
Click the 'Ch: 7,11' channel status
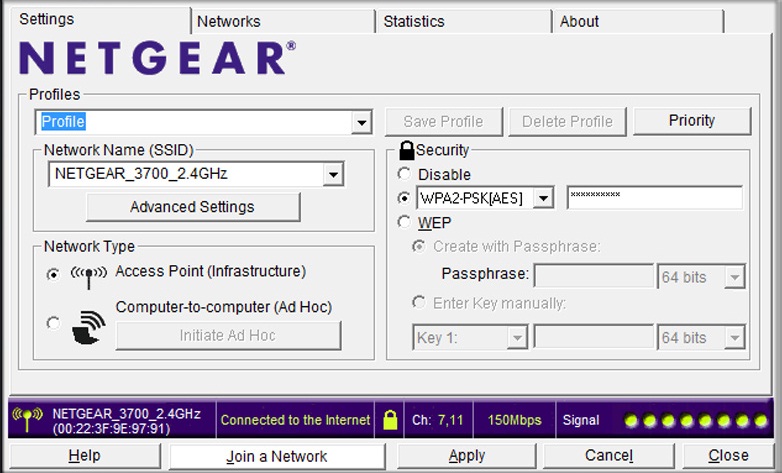tap(437, 420)
